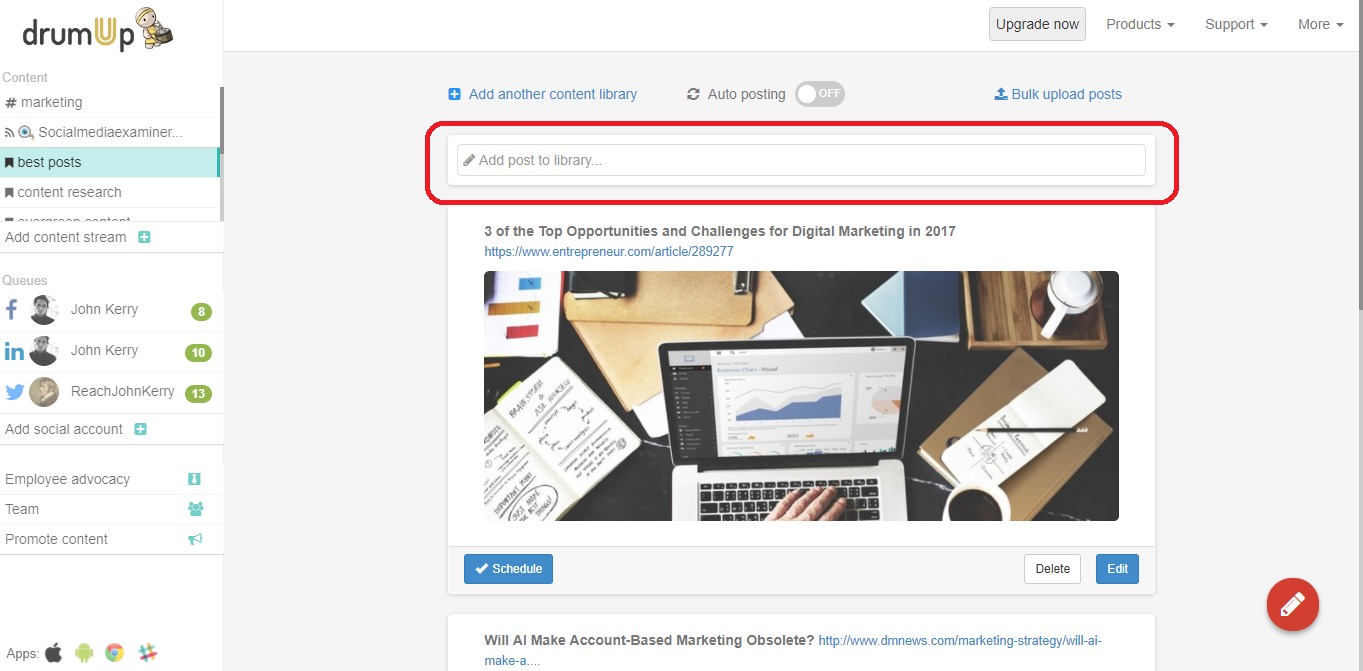Turn on the Auto posting switch

pos(820,94)
